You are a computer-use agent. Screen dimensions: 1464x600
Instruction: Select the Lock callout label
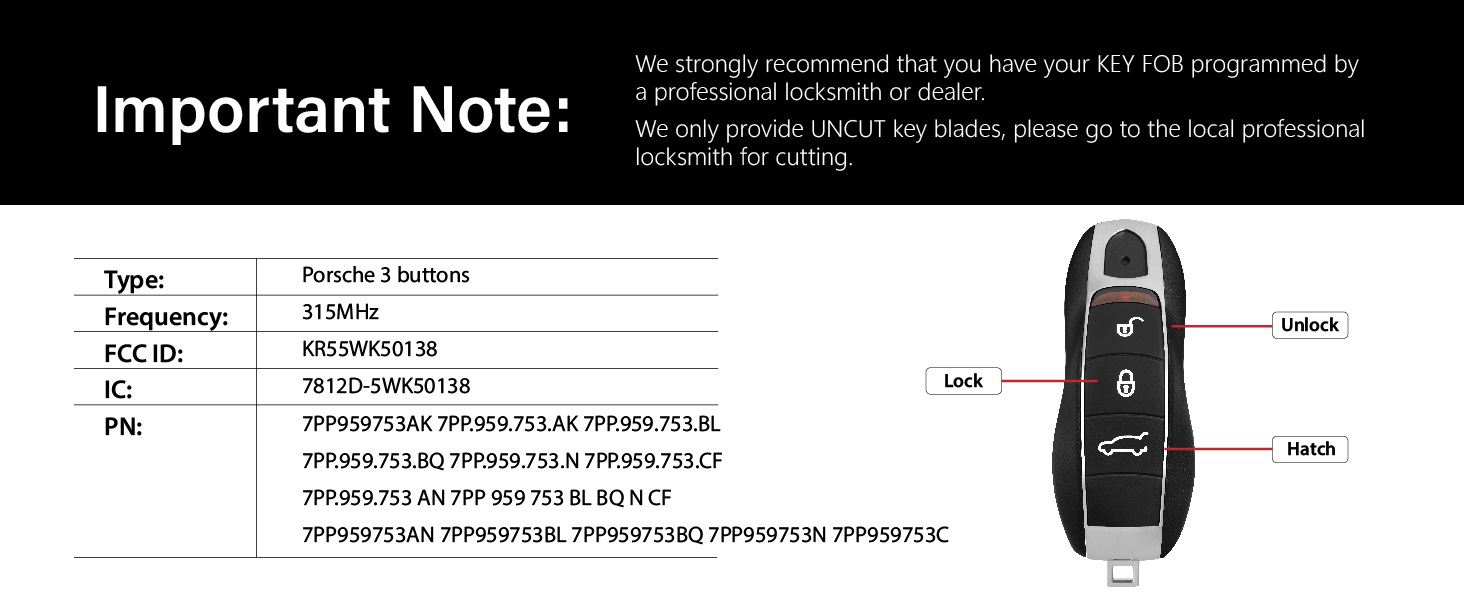[963, 381]
